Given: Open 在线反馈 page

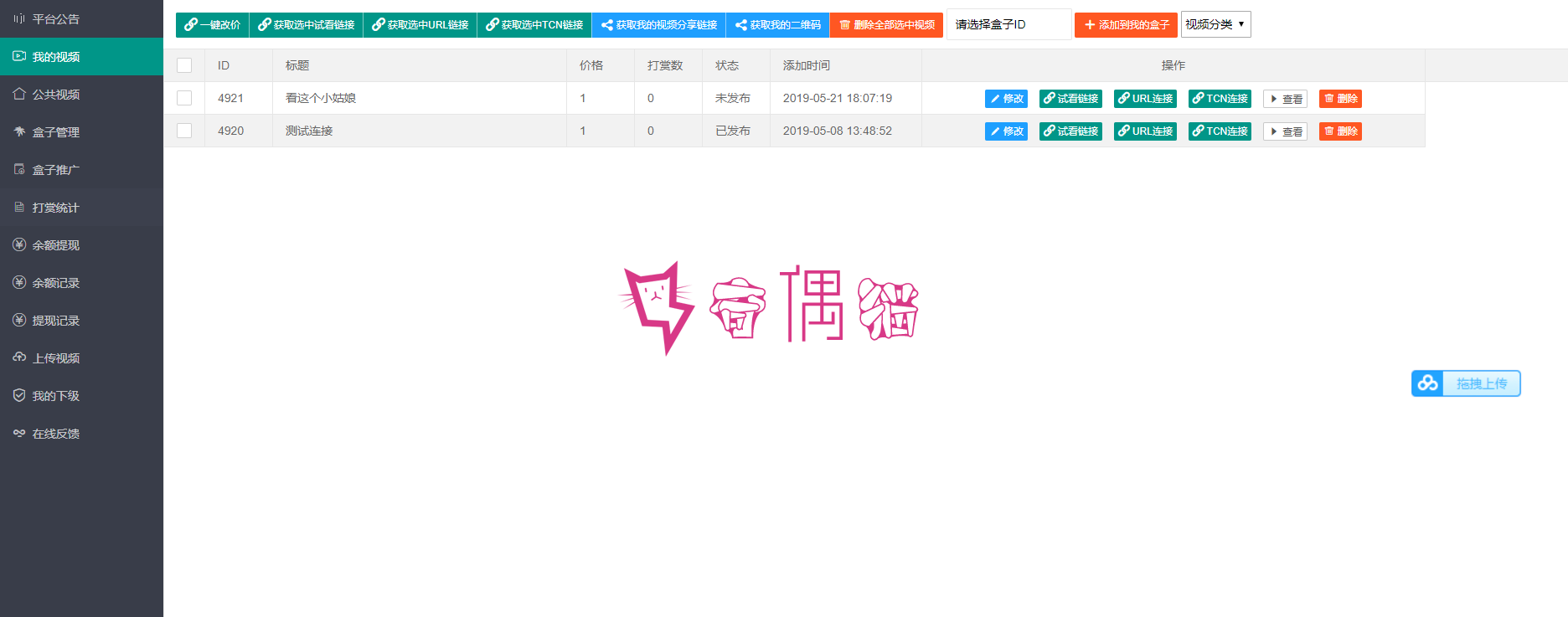Looking at the screenshot, I should (x=81, y=433).
